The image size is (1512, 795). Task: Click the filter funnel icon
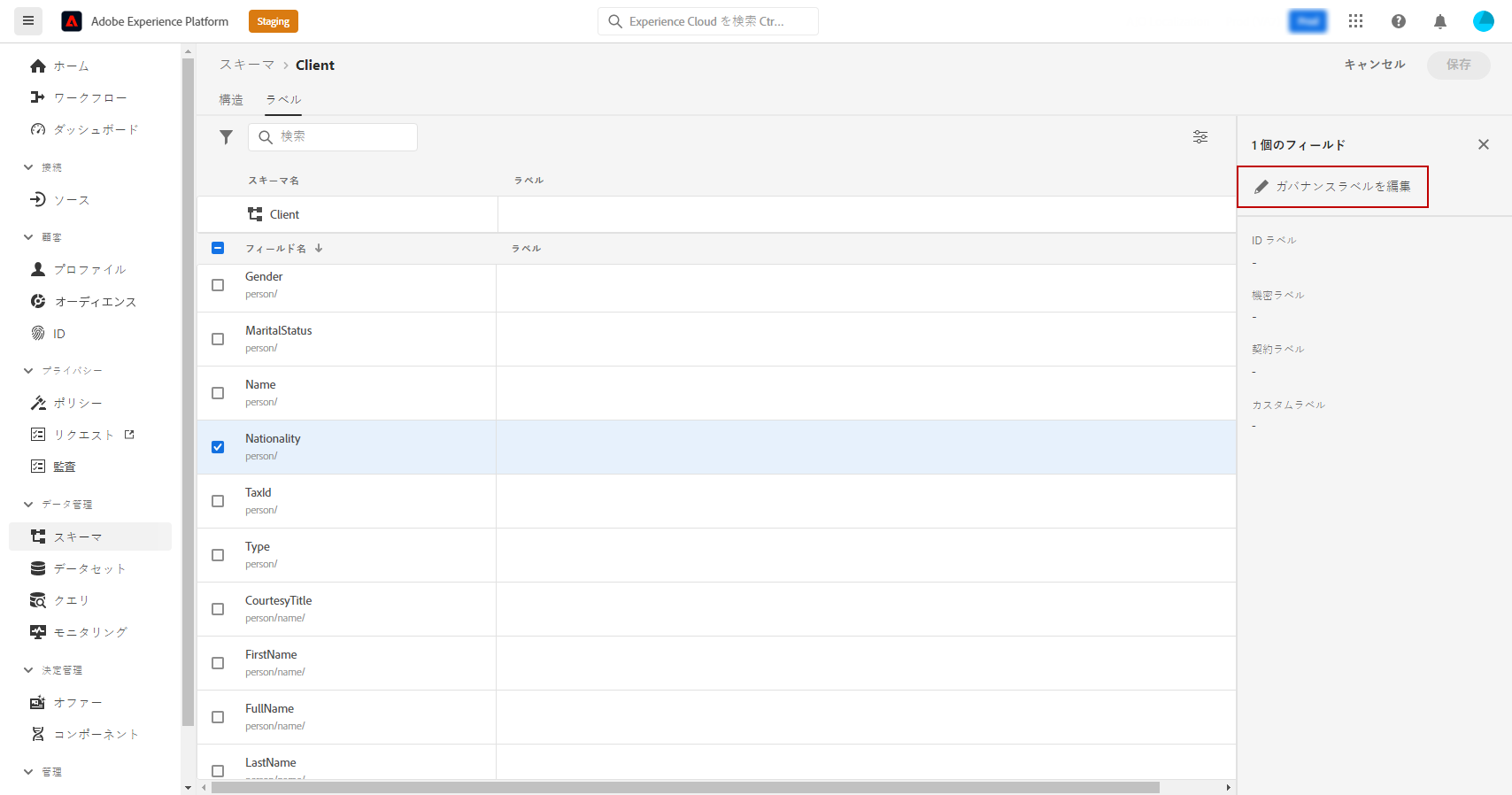pos(227,137)
